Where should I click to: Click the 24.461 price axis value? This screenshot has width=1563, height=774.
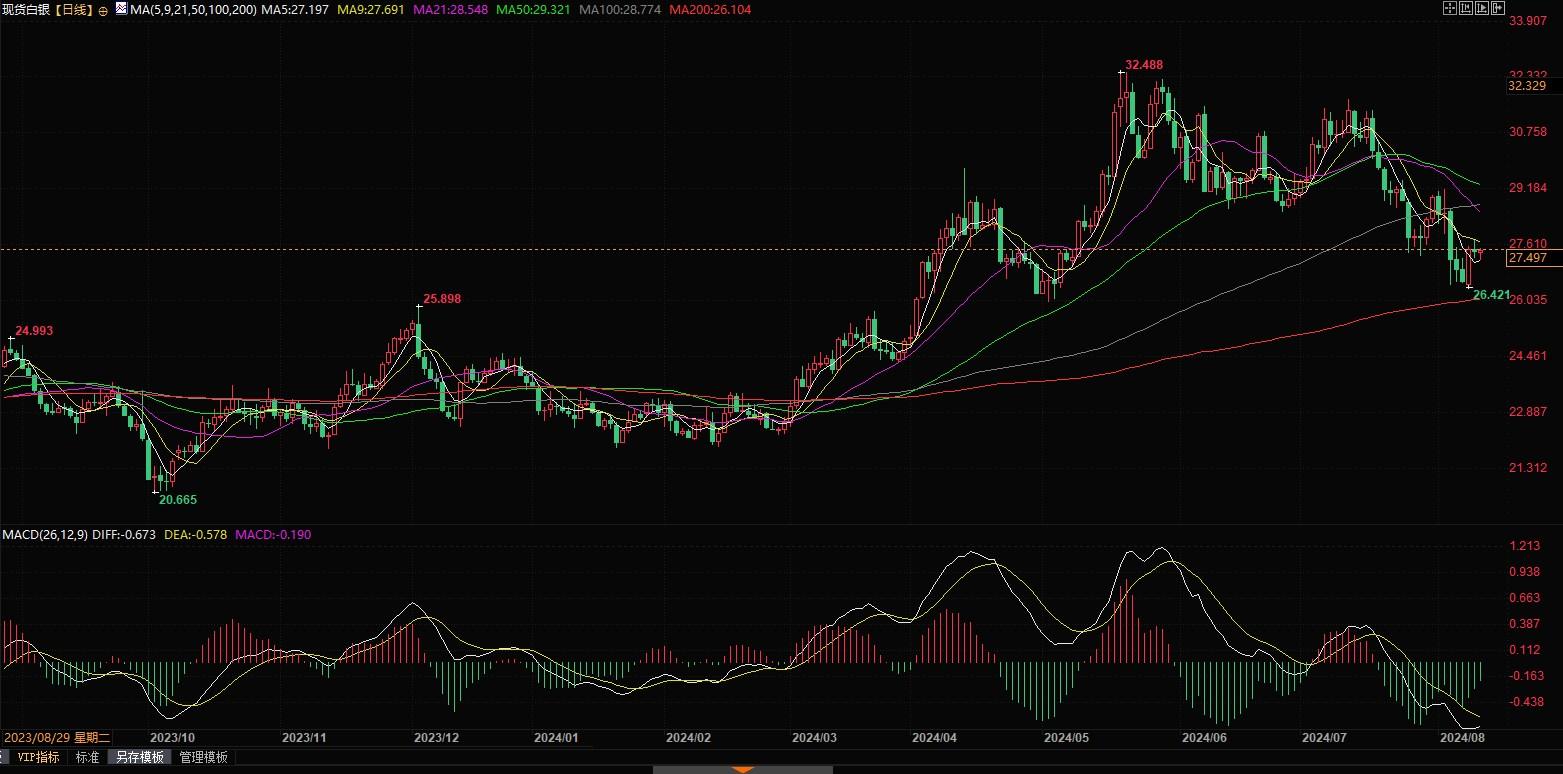tap(1528, 356)
